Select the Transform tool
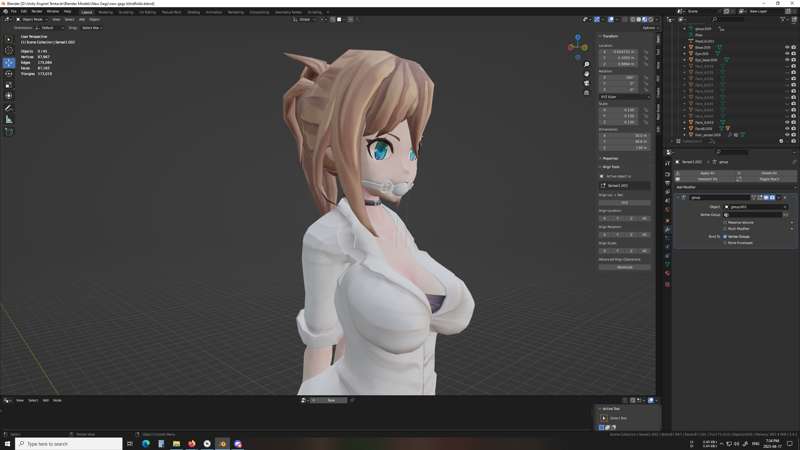This screenshot has width=800, height=450. [9, 96]
